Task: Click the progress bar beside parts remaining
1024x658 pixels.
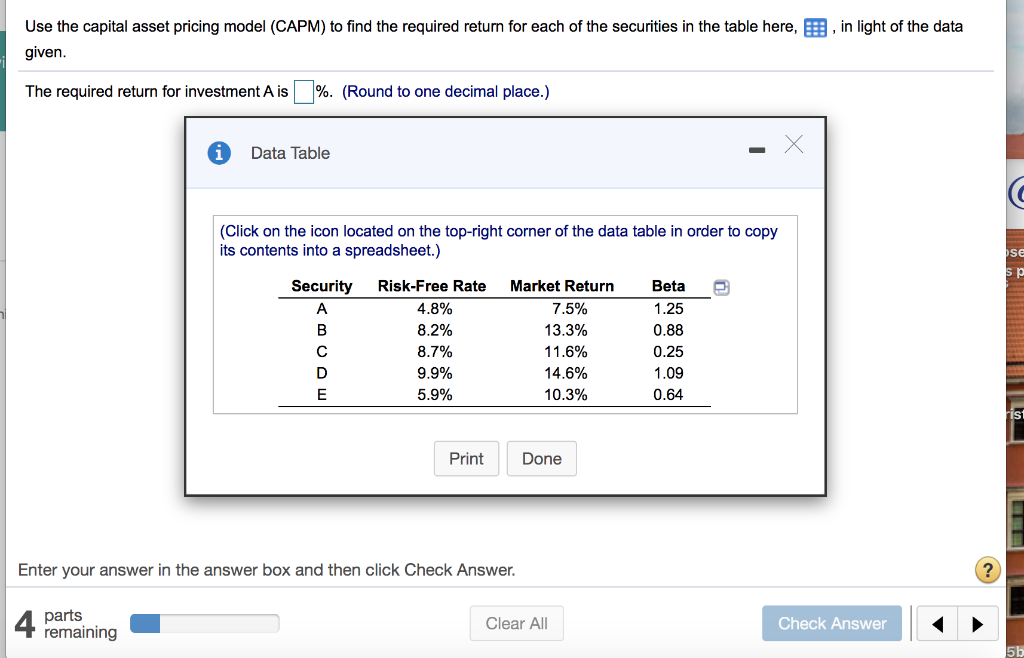Action: [204, 622]
